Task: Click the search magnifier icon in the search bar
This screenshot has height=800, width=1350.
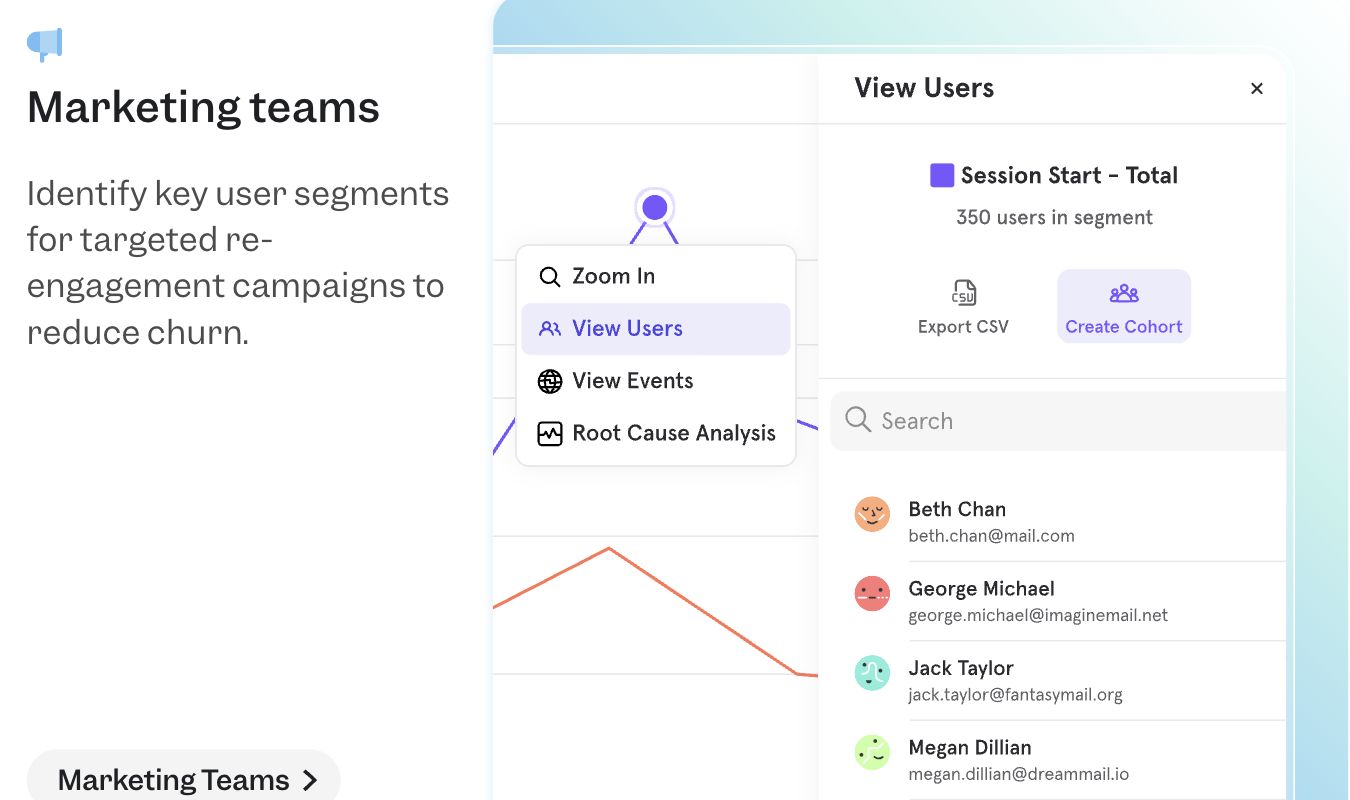Action: [857, 420]
